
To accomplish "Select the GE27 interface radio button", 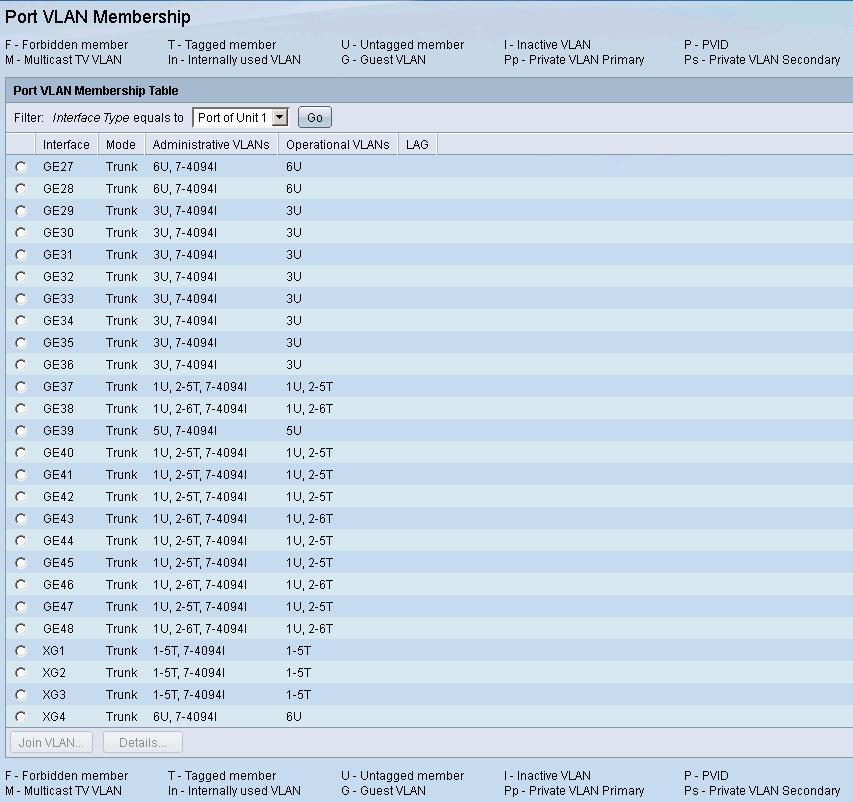I will coord(21,167).
